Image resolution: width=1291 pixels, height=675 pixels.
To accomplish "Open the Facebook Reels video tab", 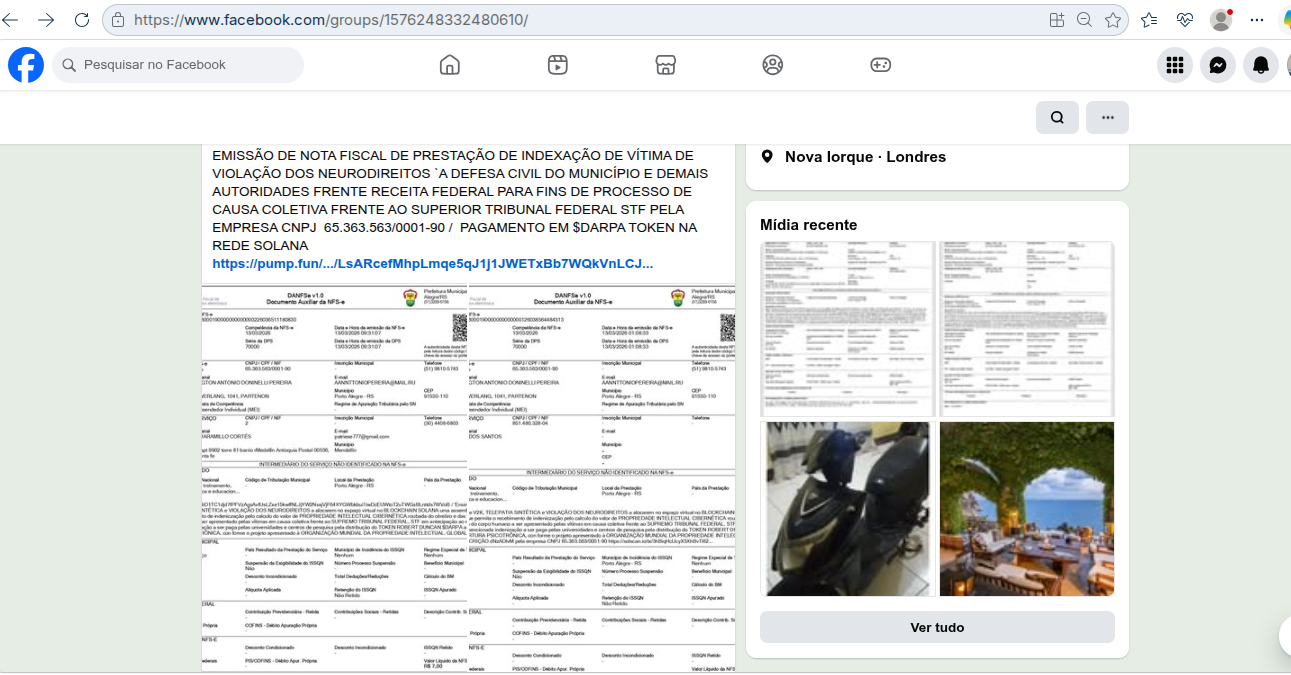I will pyautogui.click(x=558, y=65).
